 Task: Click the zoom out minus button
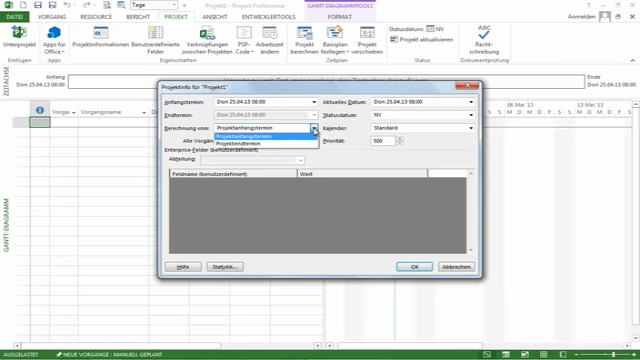[x=576, y=354]
